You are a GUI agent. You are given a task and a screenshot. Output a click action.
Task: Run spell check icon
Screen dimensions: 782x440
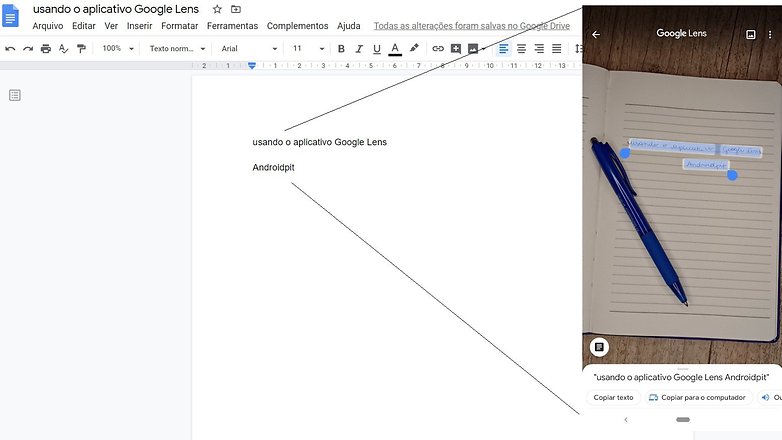(x=63, y=48)
